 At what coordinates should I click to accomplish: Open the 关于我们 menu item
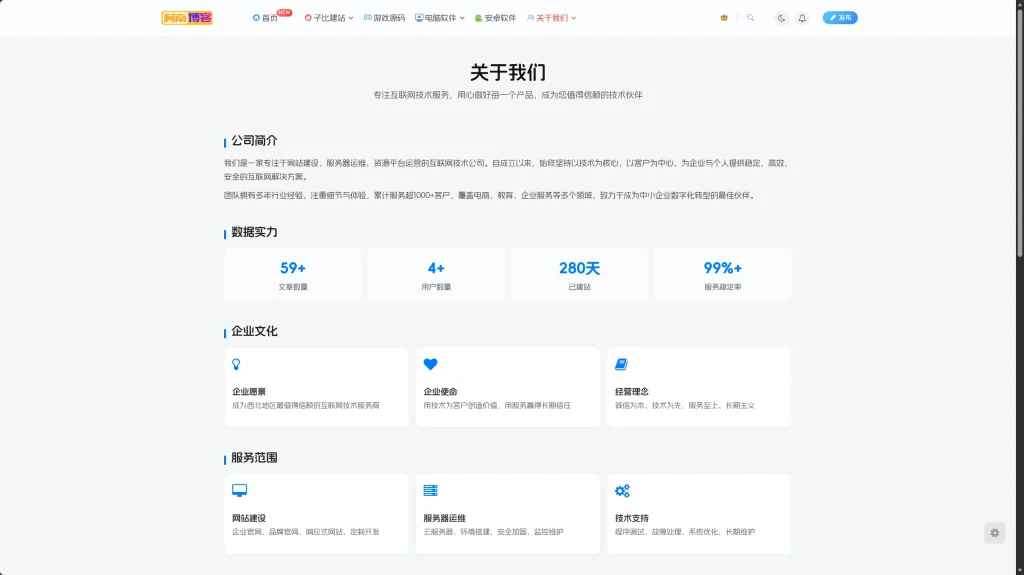[547, 18]
